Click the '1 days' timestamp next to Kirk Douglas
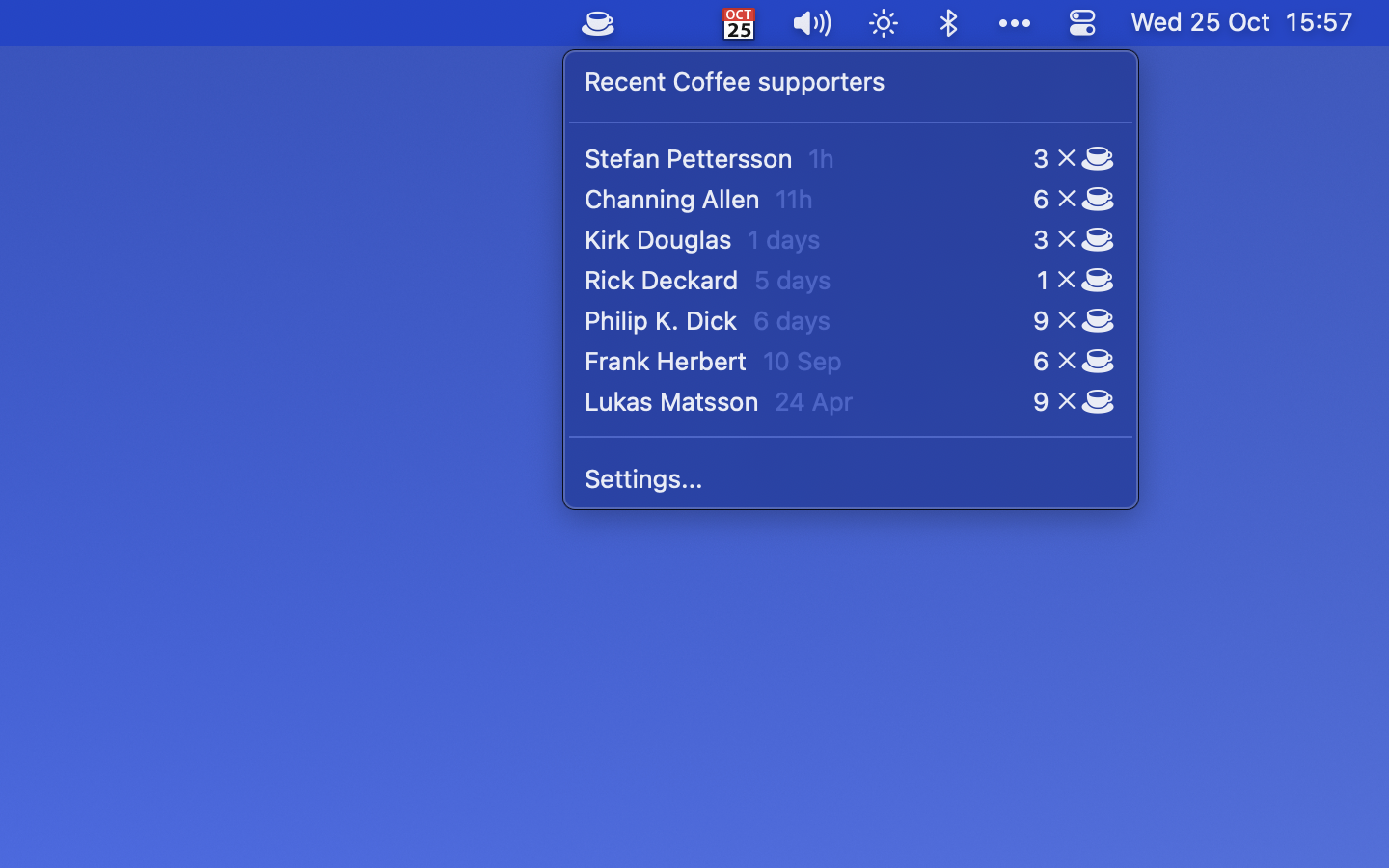Image resolution: width=1389 pixels, height=868 pixels. coord(783,239)
